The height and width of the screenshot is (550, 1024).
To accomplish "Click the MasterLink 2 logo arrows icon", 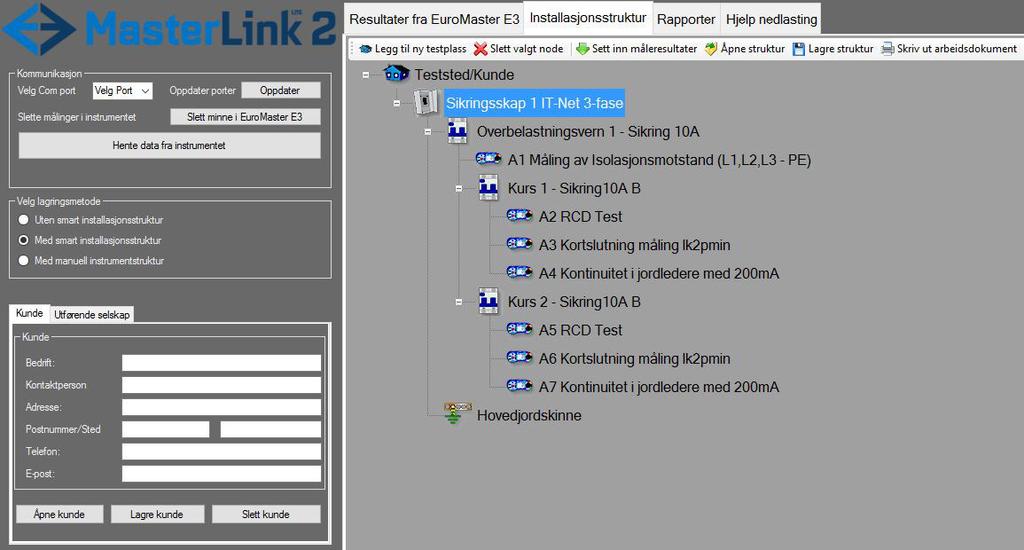I will pos(39,29).
